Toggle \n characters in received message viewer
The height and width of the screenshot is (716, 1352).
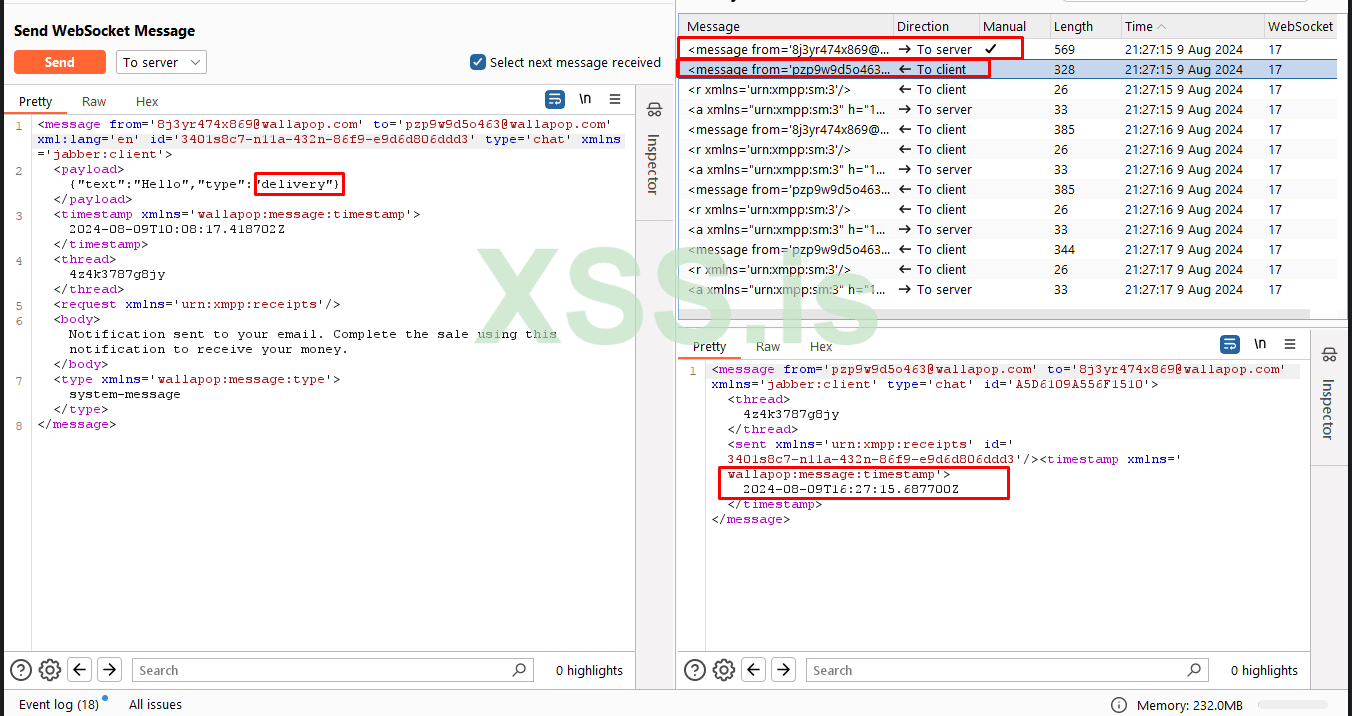(1260, 344)
